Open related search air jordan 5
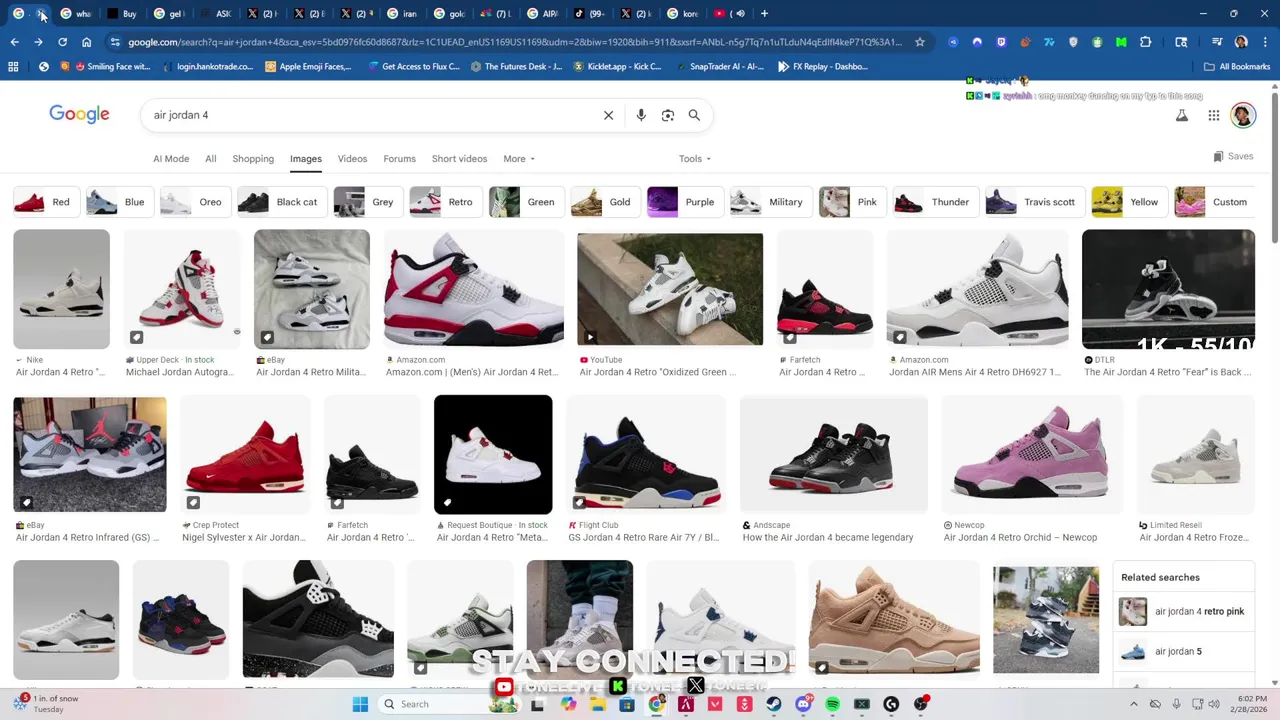This screenshot has width=1280, height=720. [1184, 651]
